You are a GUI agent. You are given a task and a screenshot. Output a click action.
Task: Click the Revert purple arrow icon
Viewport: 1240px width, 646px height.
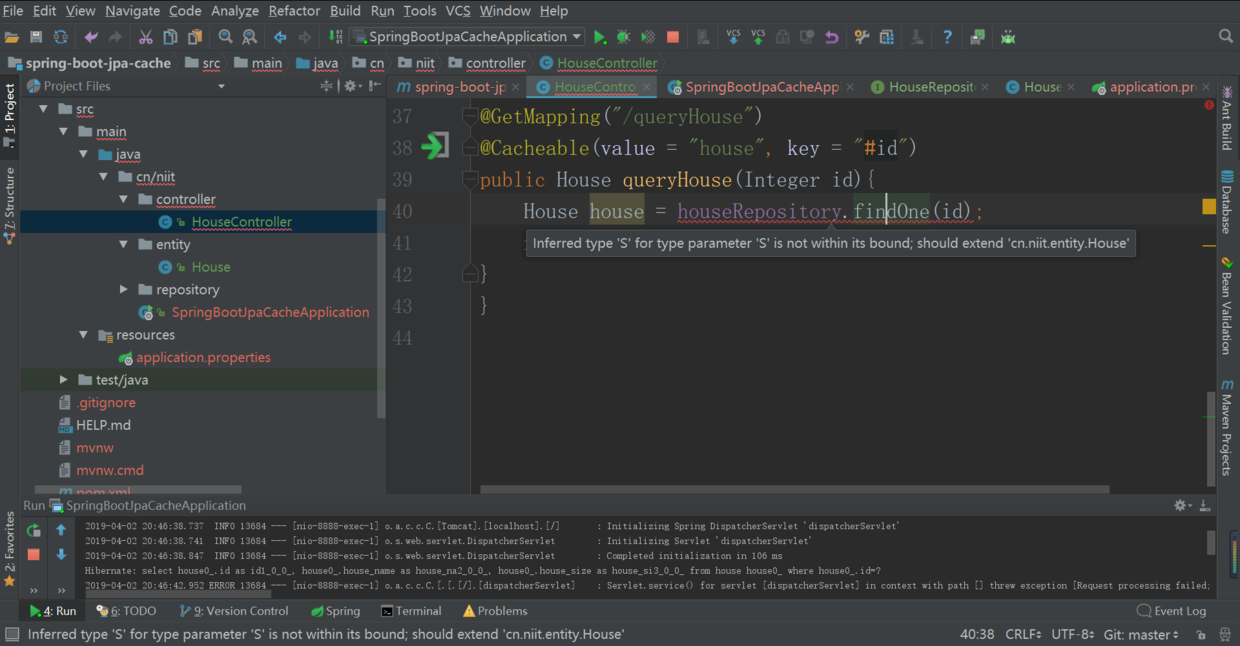point(831,37)
